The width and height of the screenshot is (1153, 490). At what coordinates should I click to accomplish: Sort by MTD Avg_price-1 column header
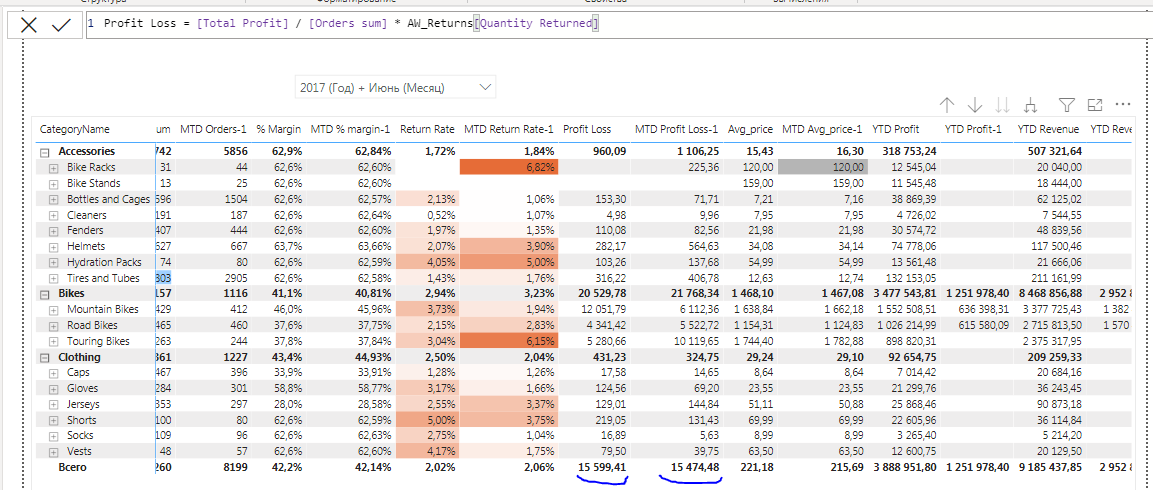tap(821, 129)
